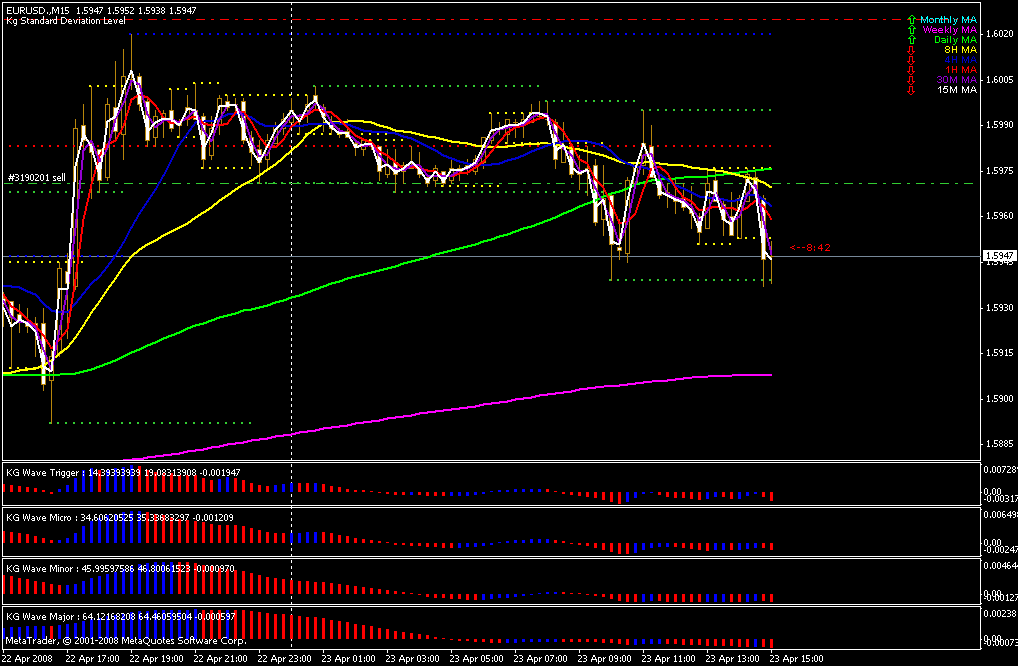1018x666 pixels.
Task: Click the 23 Apr 15:00 time label
Action: 797,658
